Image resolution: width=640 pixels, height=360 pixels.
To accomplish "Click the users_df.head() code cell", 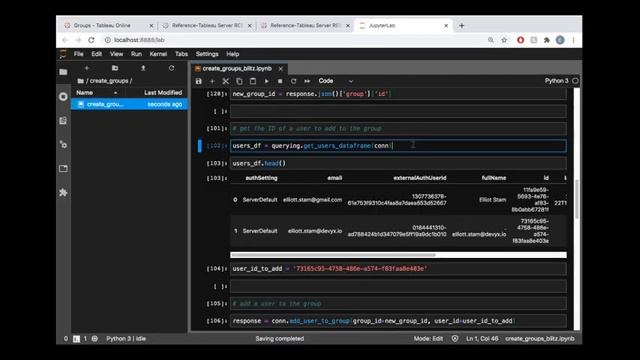I will tap(398, 163).
